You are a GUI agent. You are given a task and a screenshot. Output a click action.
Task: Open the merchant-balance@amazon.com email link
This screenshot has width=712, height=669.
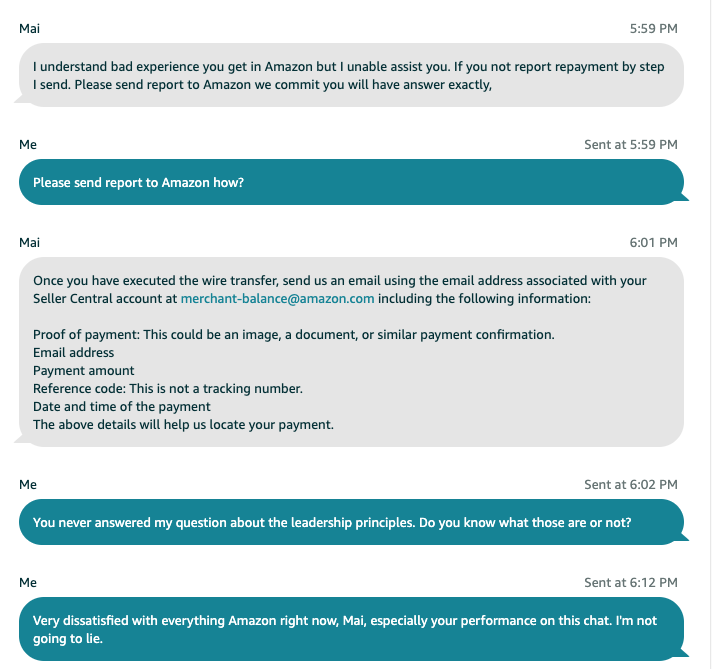(277, 299)
